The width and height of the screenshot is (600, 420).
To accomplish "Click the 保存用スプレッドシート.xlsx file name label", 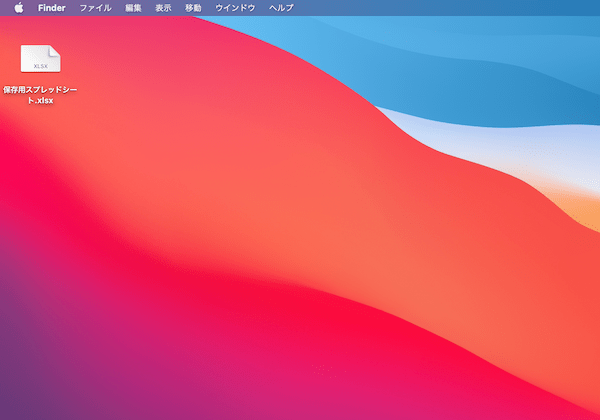I will pyautogui.click(x=40, y=95).
